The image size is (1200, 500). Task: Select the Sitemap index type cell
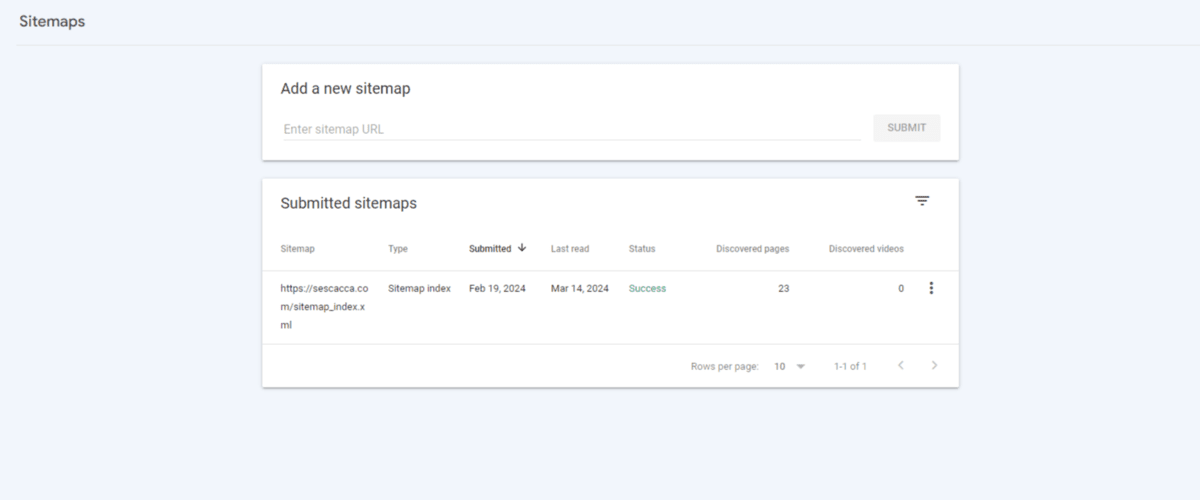[419, 288]
